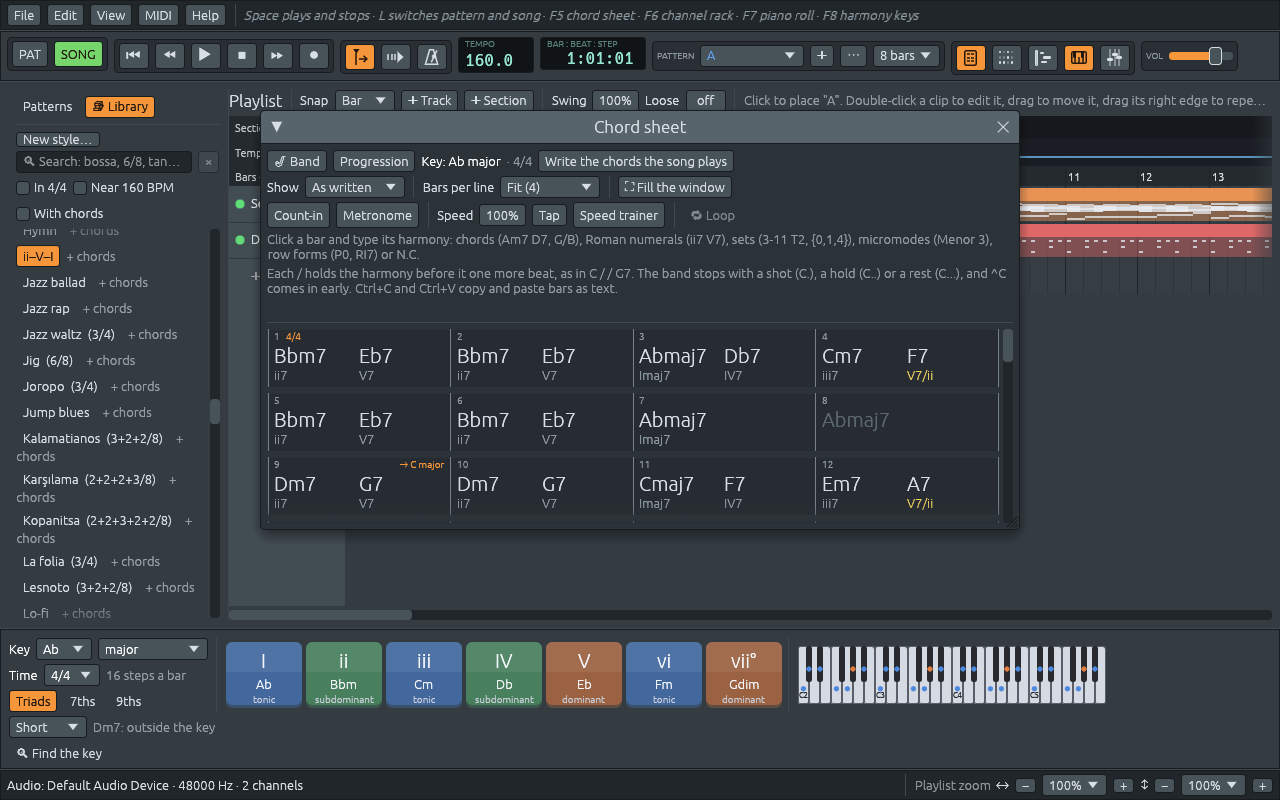The height and width of the screenshot is (800, 1280).
Task: Zoom out playlist vertically with minus
Action: click(1164, 786)
